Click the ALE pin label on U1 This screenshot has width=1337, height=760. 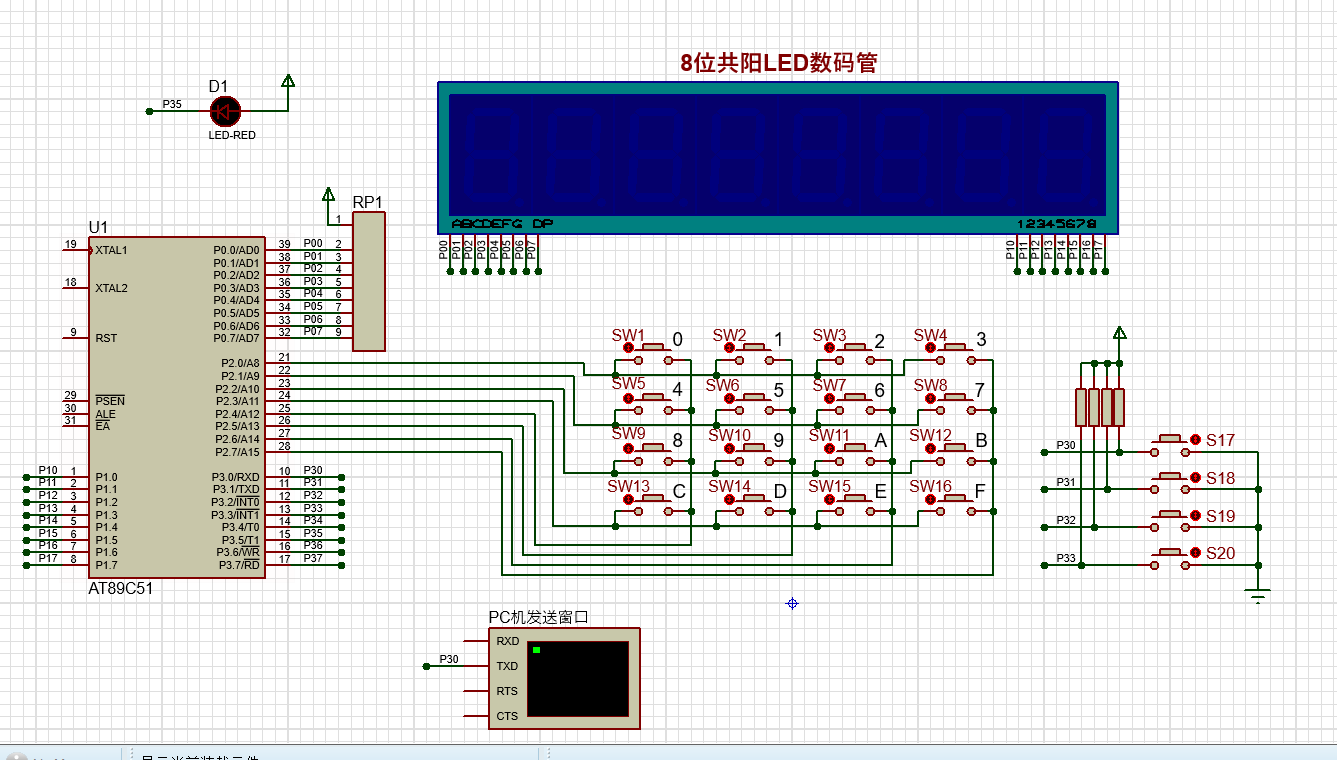point(105,414)
